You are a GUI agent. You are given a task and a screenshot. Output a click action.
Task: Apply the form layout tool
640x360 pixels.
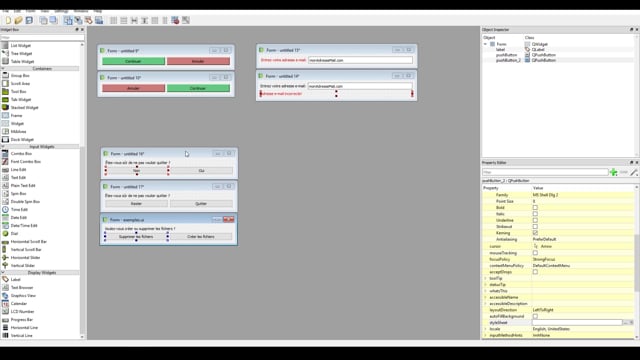click(165, 20)
